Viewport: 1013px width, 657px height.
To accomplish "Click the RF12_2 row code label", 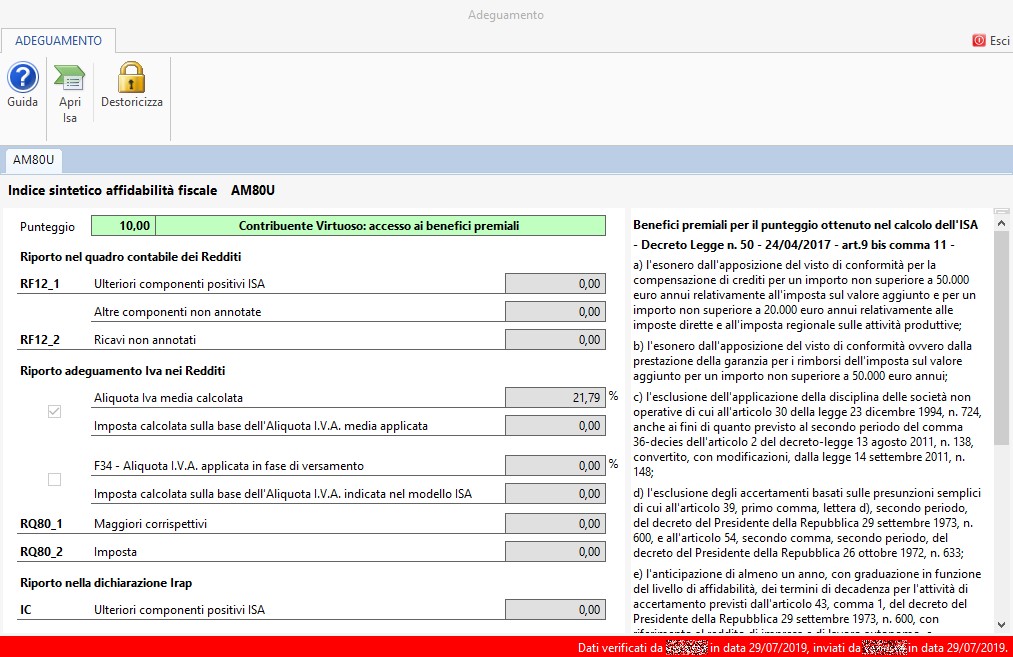I will tap(40, 340).
